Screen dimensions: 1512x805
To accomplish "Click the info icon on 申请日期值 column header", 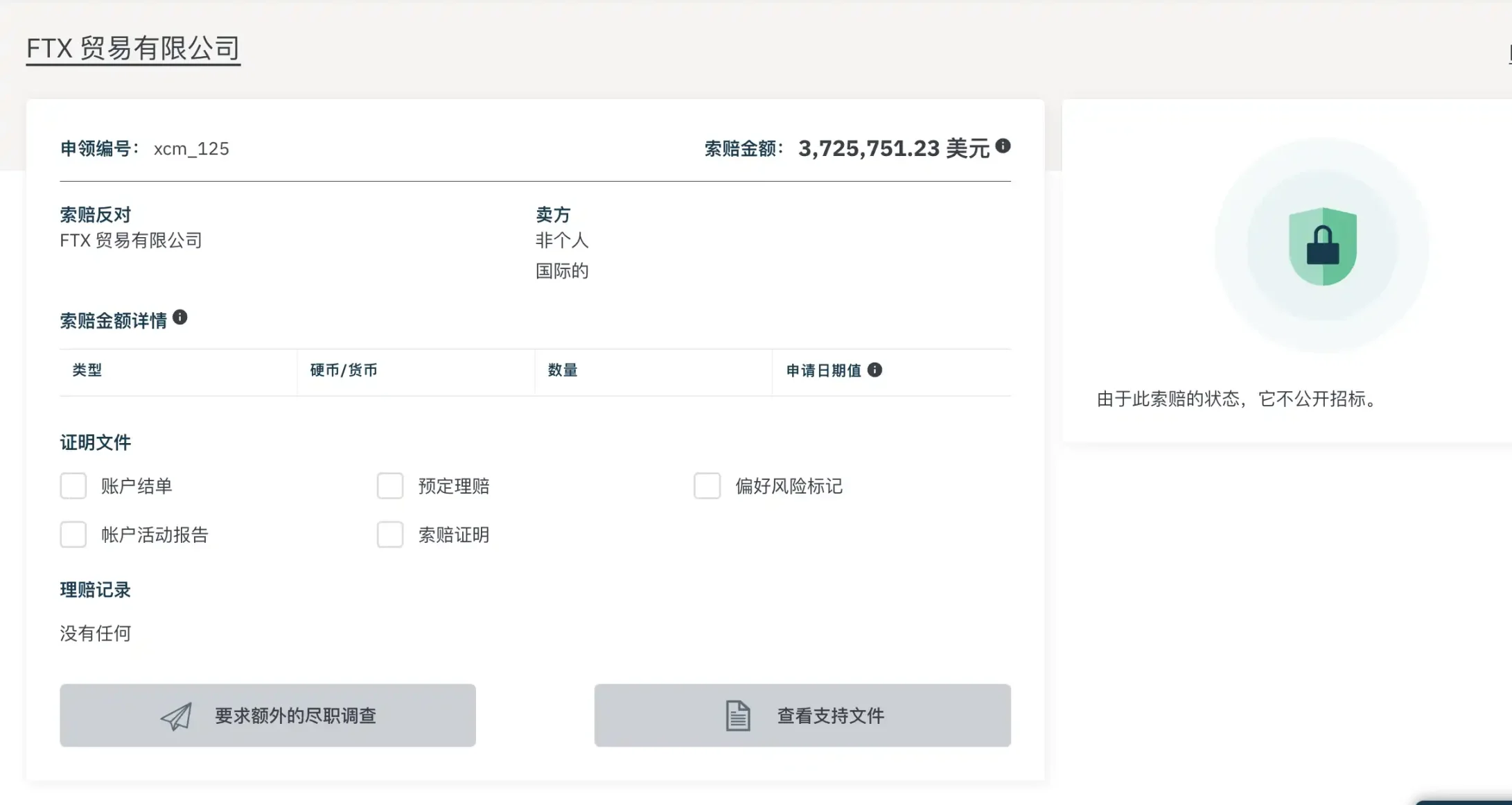I will [x=876, y=371].
